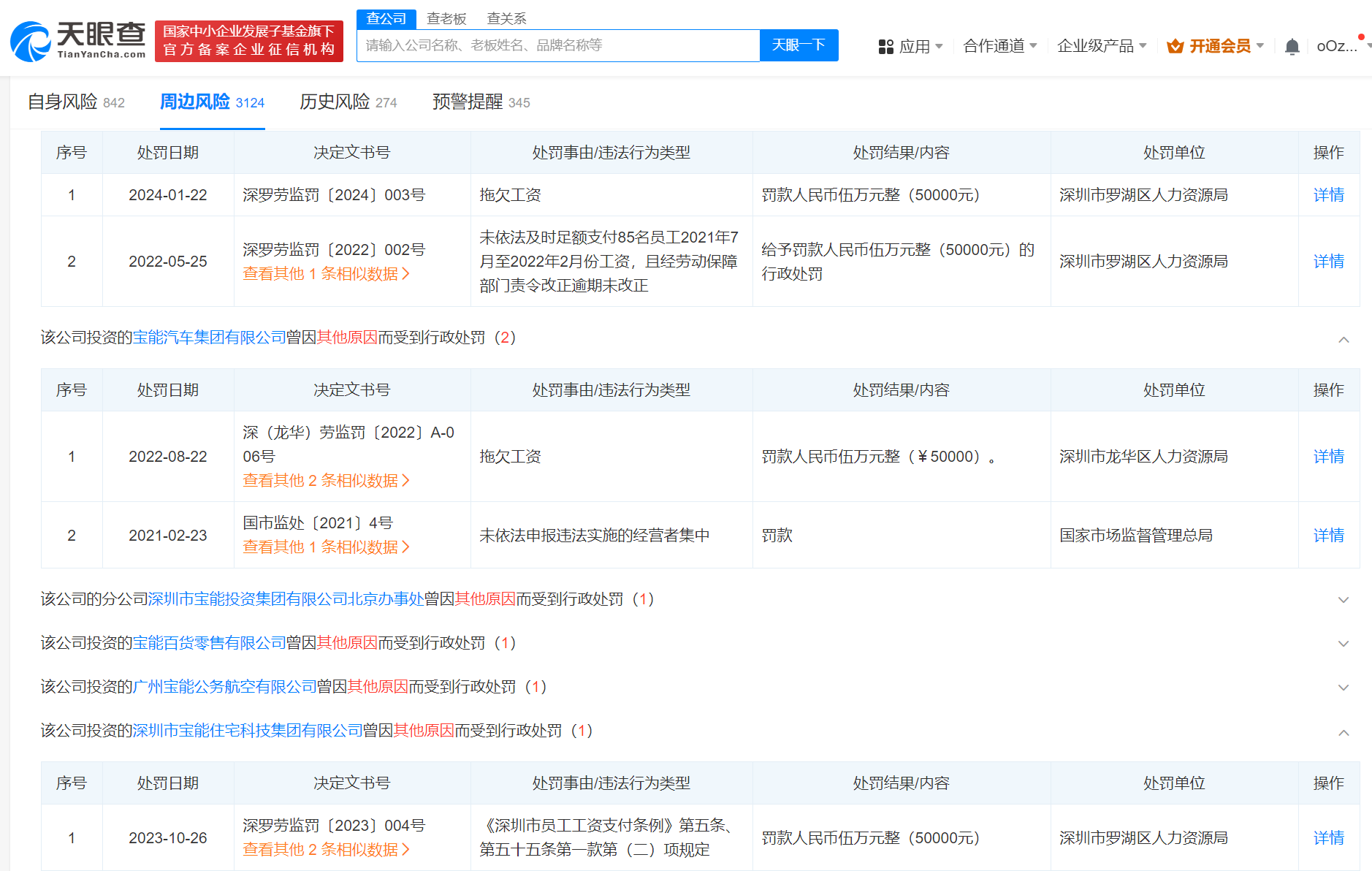Click 其他原因 in the 宝能住宅科技 row
This screenshot has height=871, width=1372.
424,731
